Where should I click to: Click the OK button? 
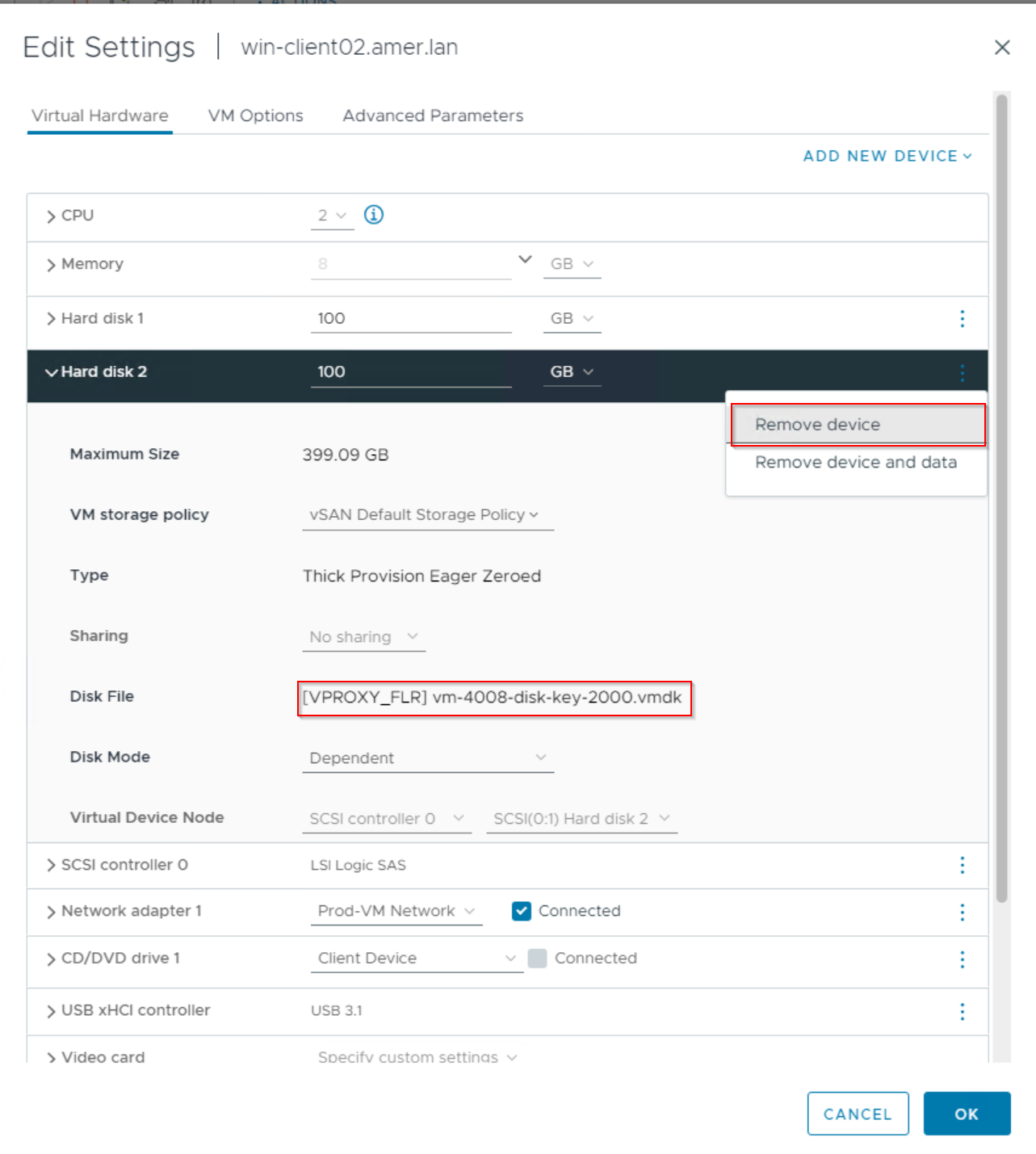click(967, 1113)
